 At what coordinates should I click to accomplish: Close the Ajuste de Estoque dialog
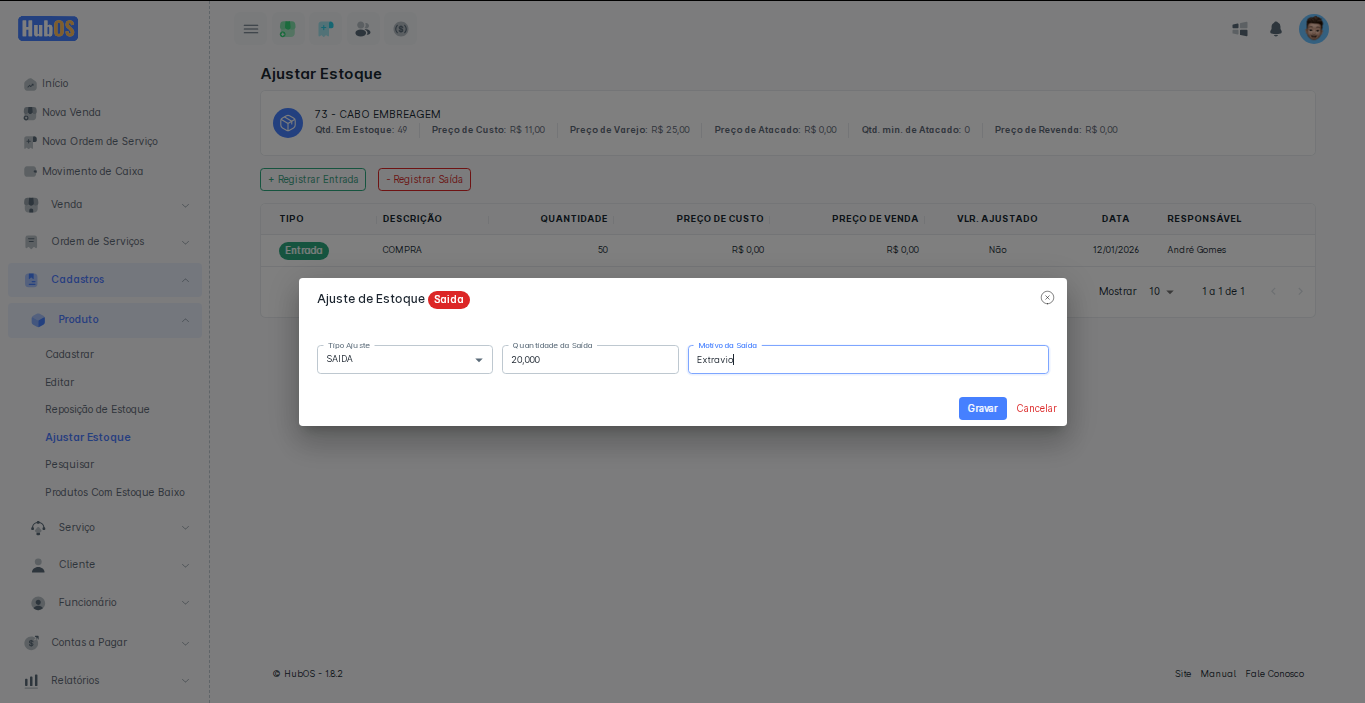click(x=1047, y=297)
